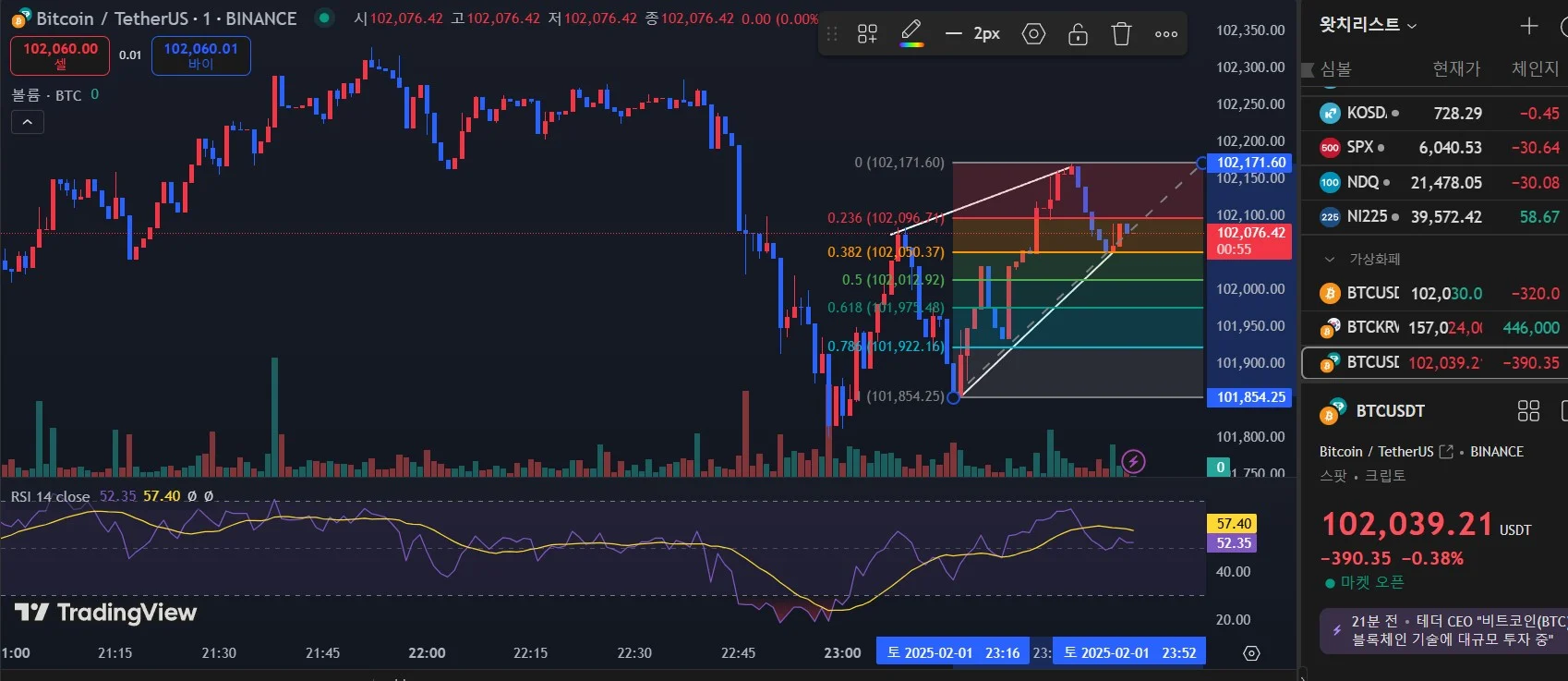
Task: Select the line color pencil tool
Action: pyautogui.click(x=911, y=33)
